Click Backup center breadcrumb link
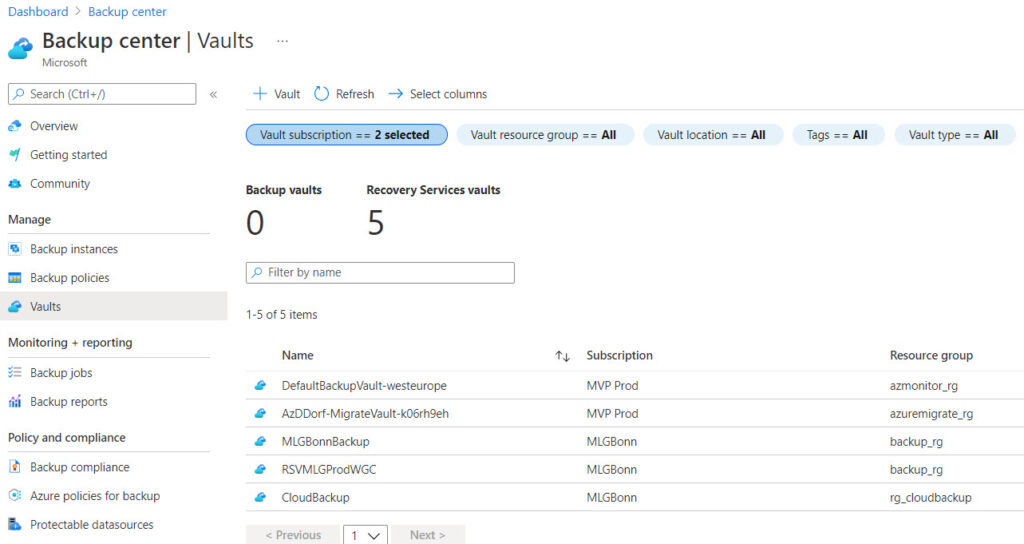Image resolution: width=1024 pixels, height=544 pixels. (127, 12)
